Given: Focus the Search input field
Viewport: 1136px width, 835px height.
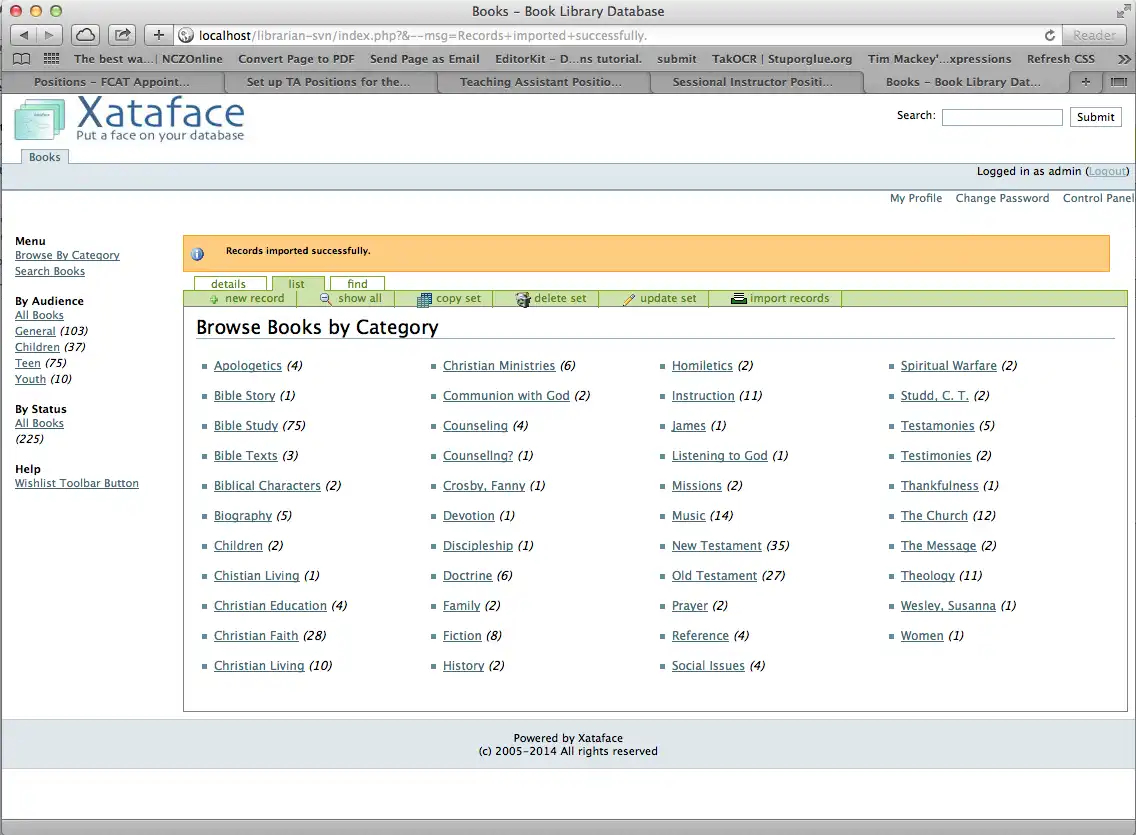Looking at the screenshot, I should tap(1002, 117).
